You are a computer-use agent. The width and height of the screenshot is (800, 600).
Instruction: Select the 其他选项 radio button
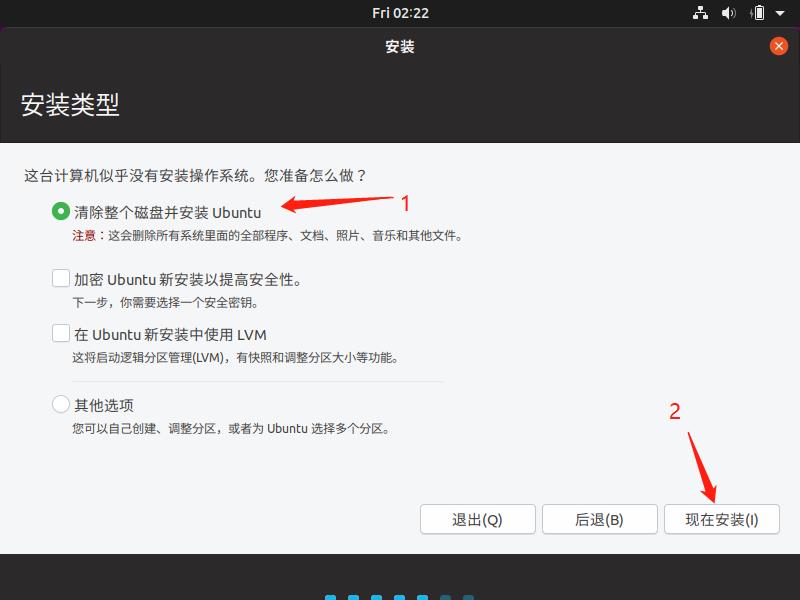[x=61, y=404]
